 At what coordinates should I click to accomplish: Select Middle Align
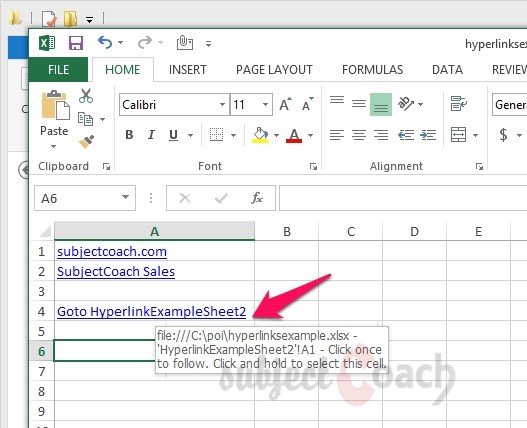359,104
